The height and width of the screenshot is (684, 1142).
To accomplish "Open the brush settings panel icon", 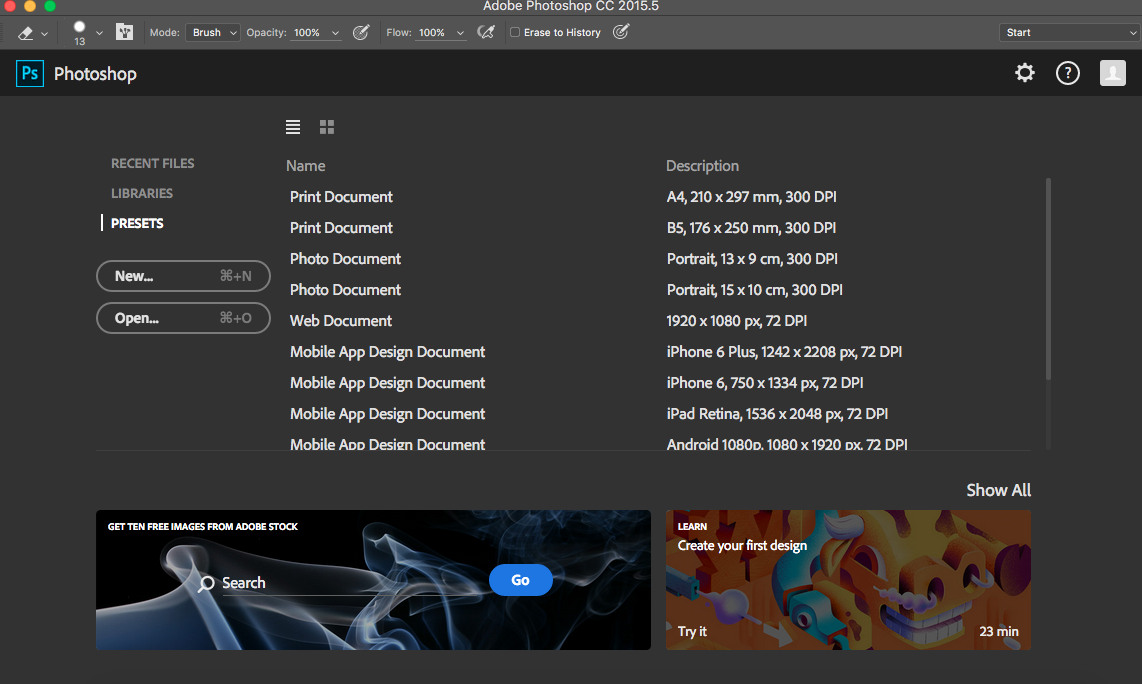I will [125, 33].
